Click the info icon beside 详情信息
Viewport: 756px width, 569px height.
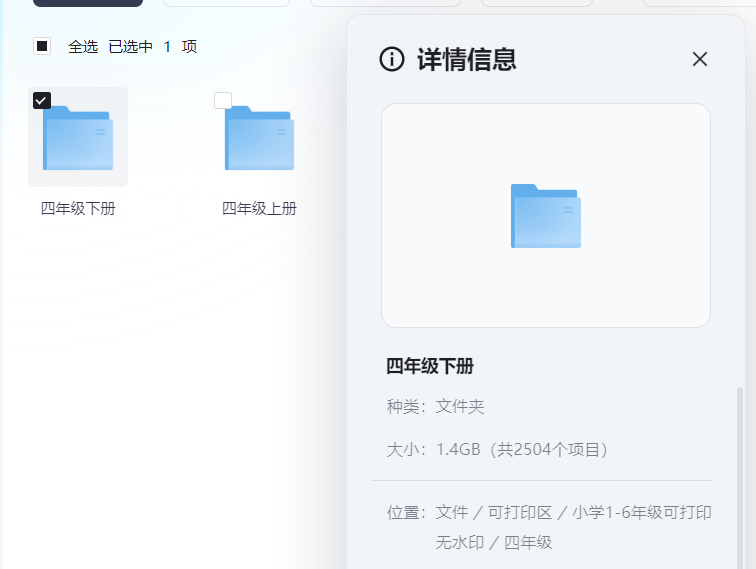pos(392,59)
